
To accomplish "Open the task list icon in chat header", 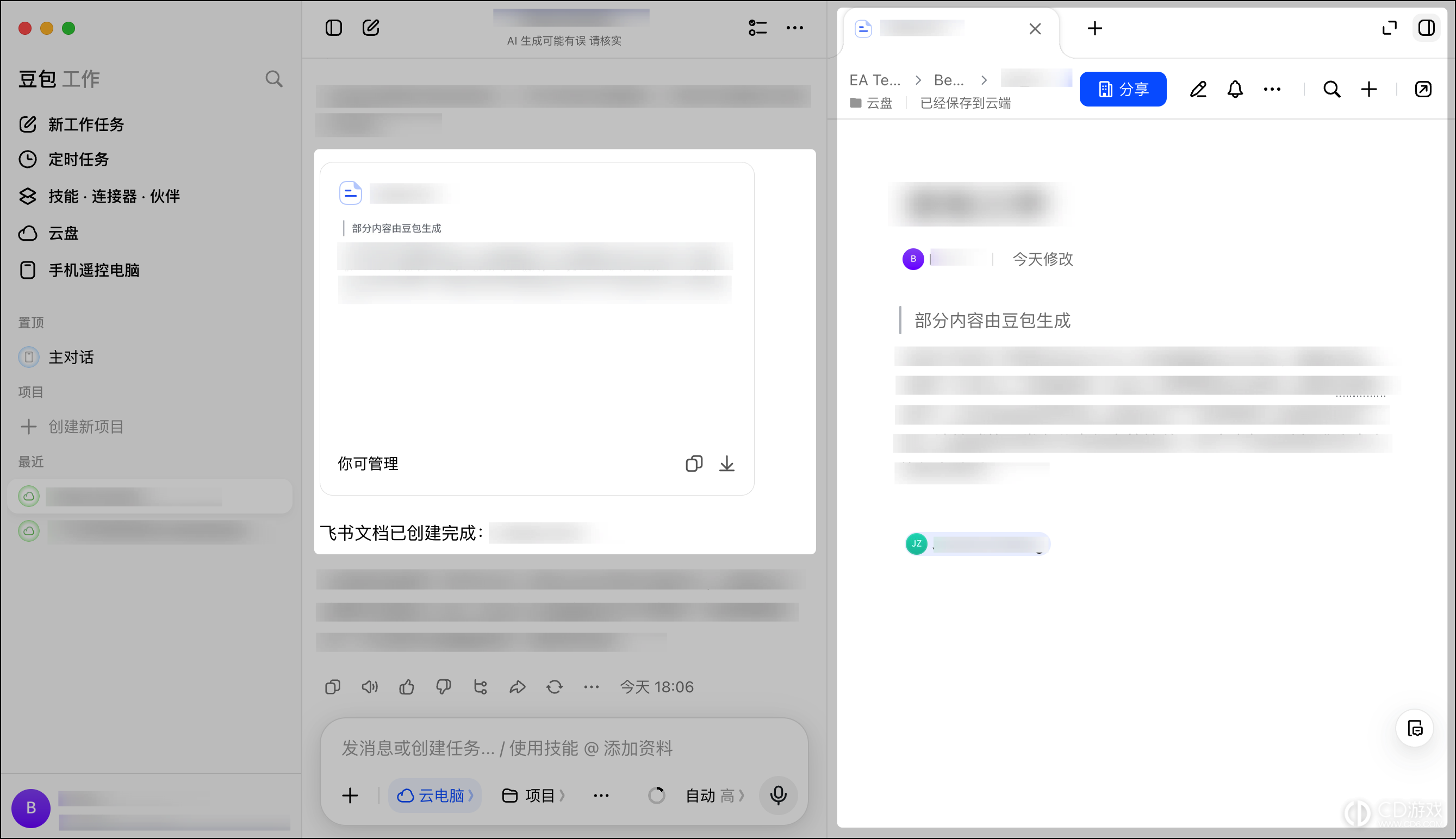I will pos(757,28).
